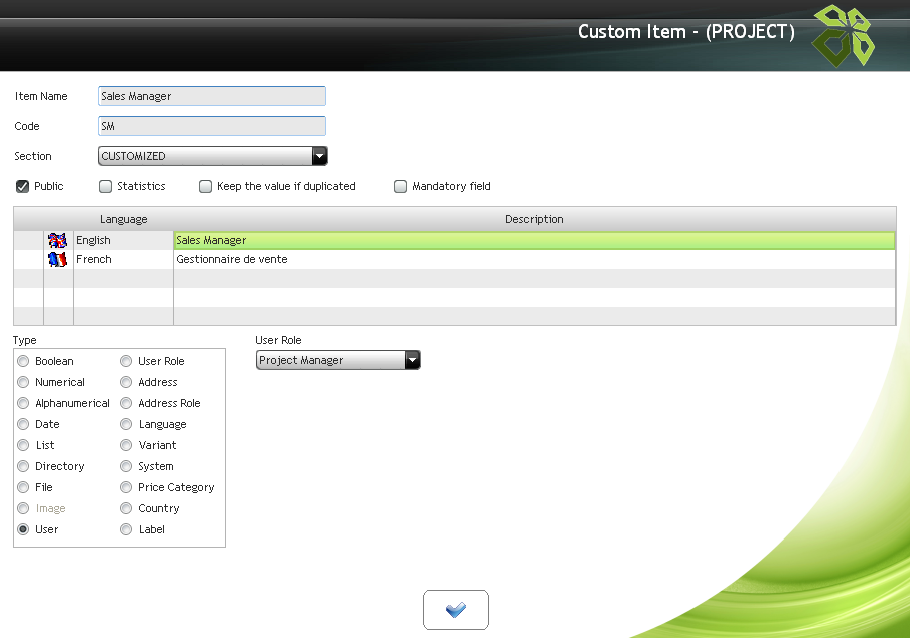910x638 pixels.
Task: Select the Numerical type radio button
Action: (x=23, y=382)
